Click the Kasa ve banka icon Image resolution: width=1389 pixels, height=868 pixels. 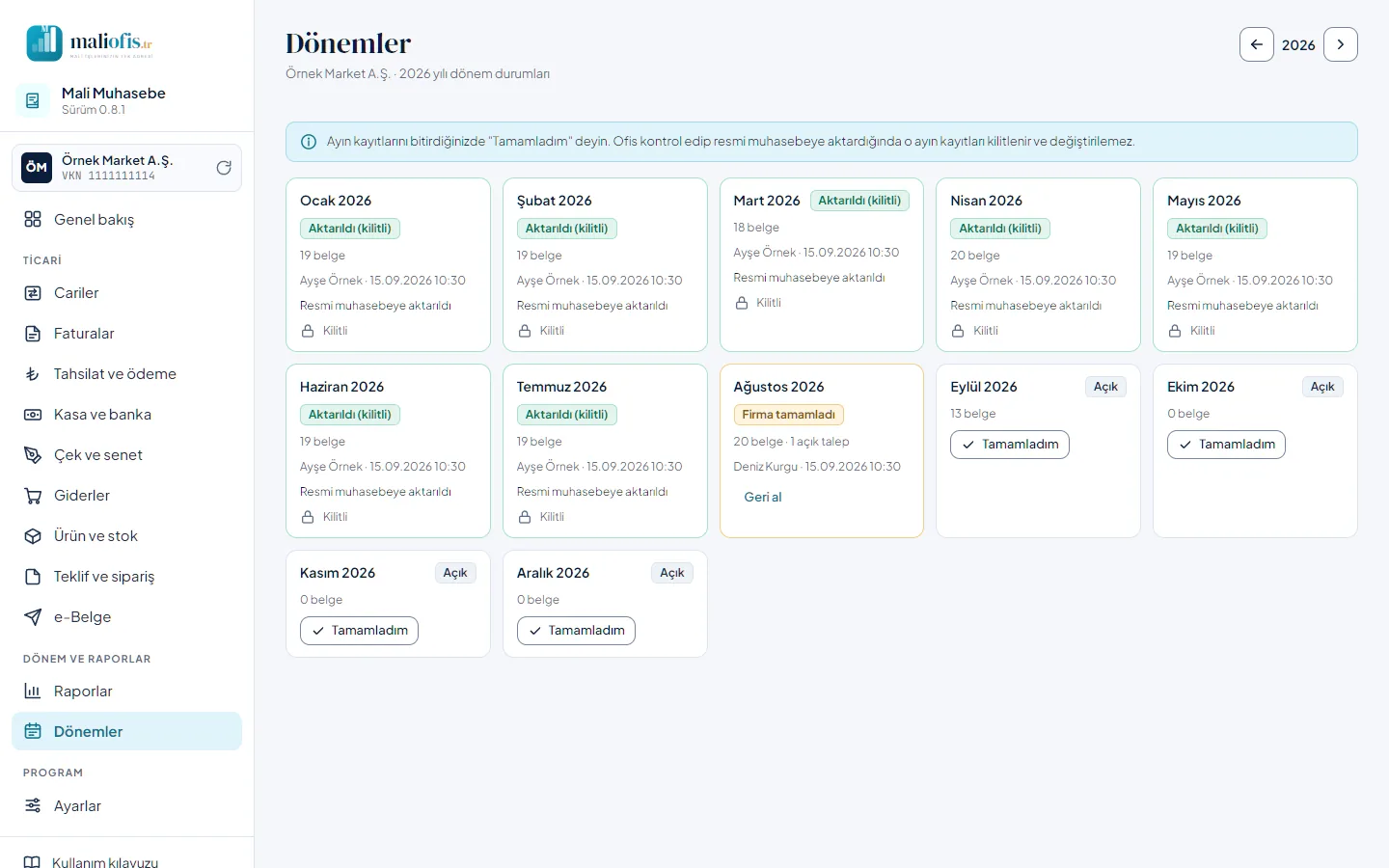33,415
